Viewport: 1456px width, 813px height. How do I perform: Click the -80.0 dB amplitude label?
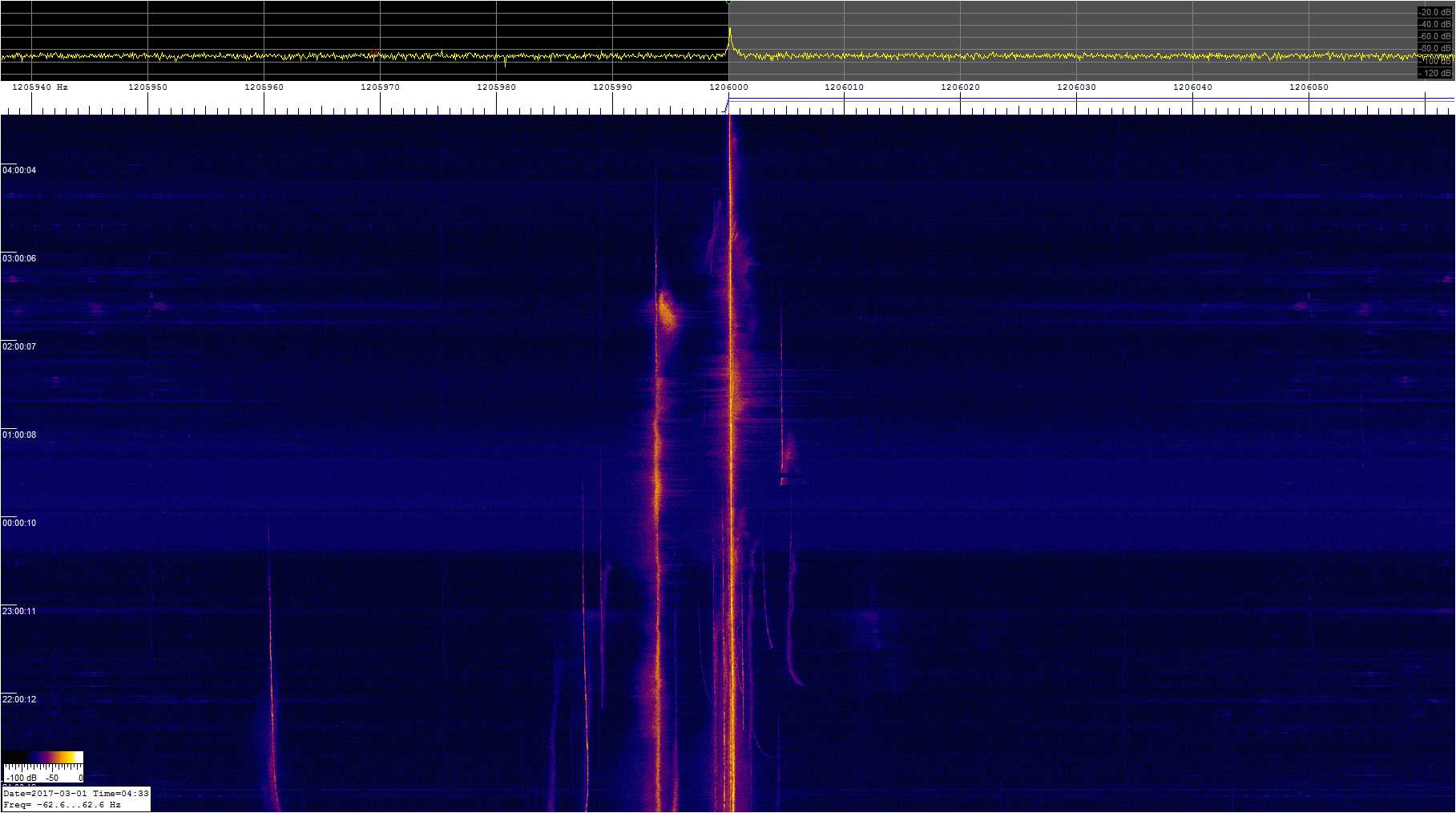(1434, 48)
